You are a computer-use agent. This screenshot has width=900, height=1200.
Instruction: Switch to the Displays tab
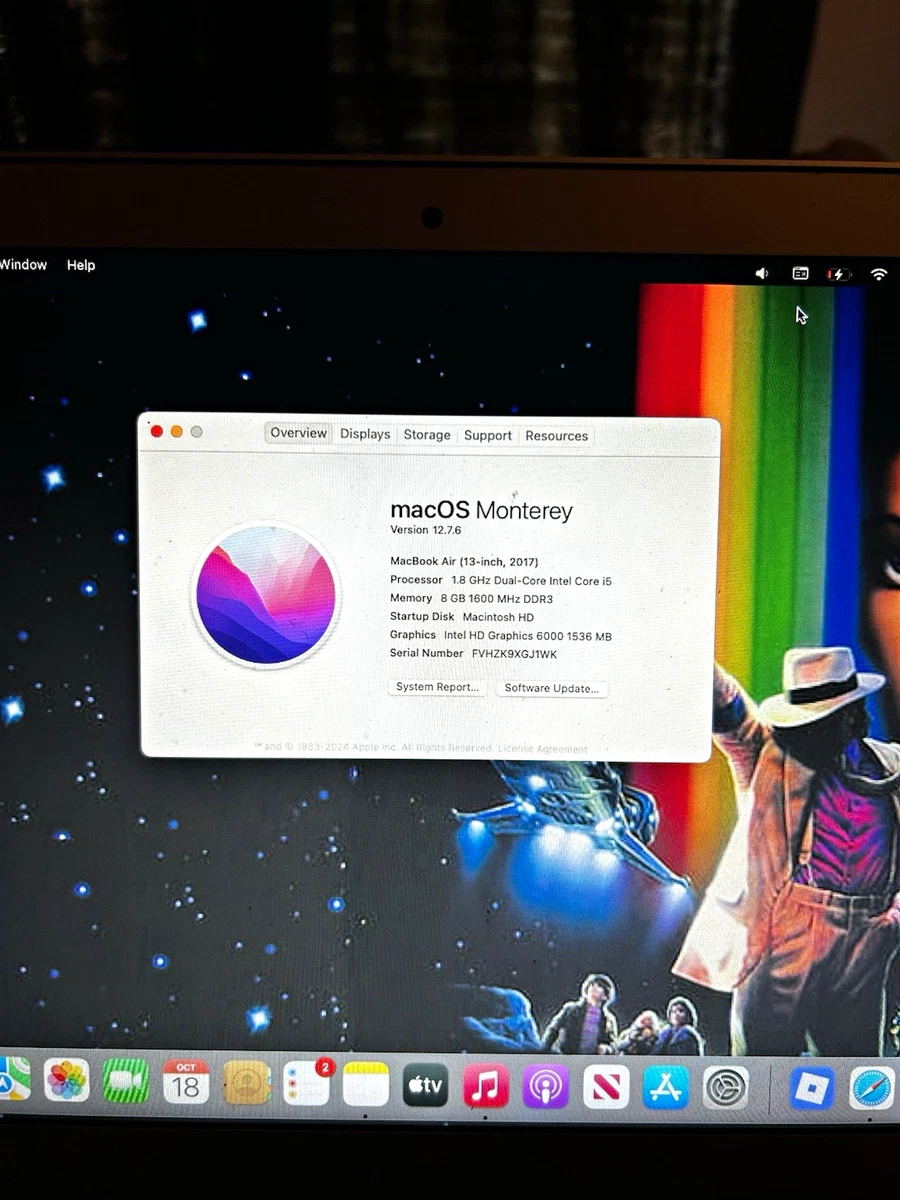point(365,434)
